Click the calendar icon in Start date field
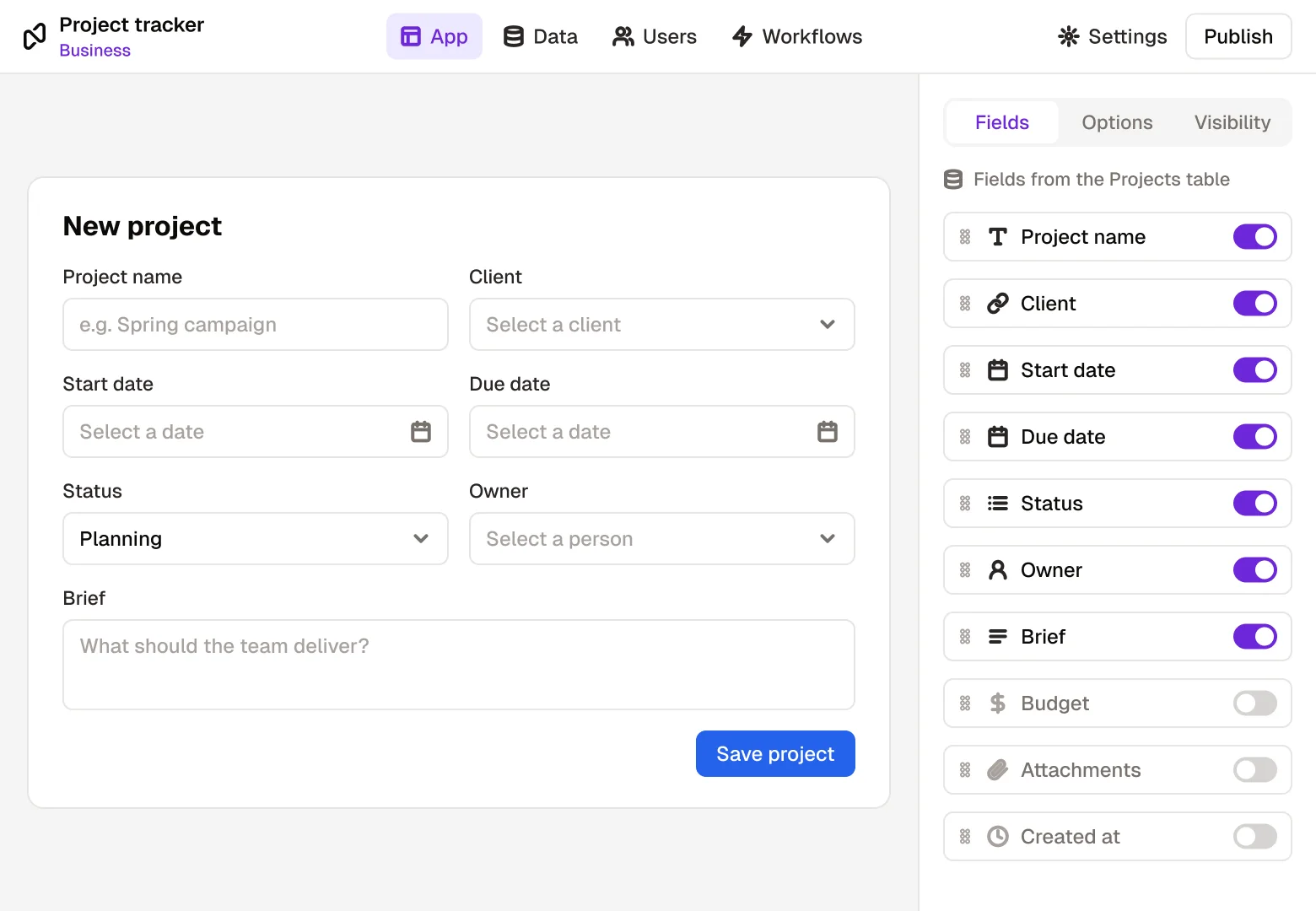Viewport: 1316px width, 911px height. pyautogui.click(x=421, y=432)
